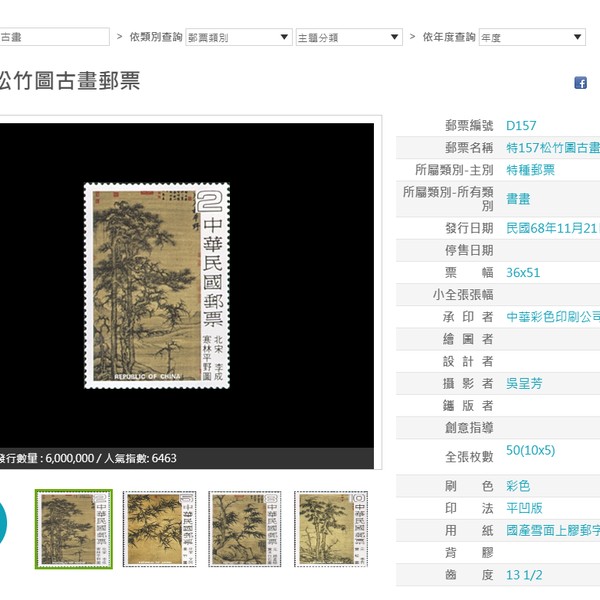Click photographer name 吳呈芳
The width and height of the screenshot is (600, 600).
[x=524, y=383]
